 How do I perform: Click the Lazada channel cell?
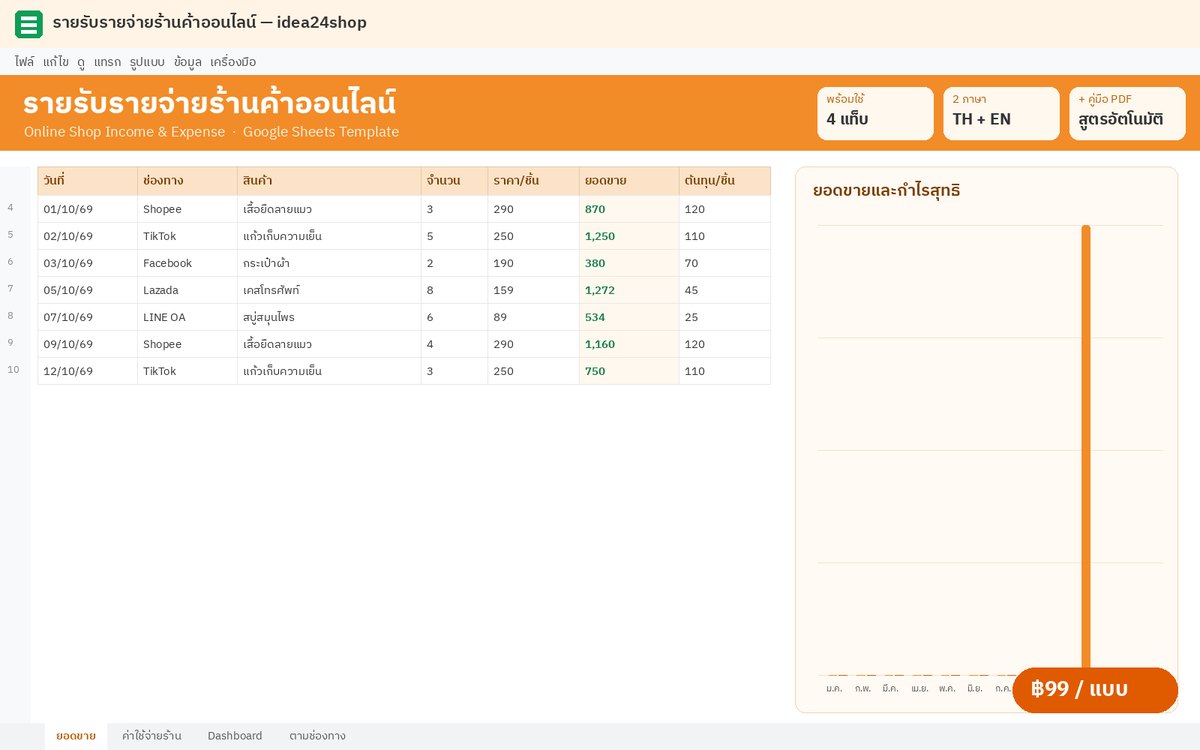tap(187, 290)
